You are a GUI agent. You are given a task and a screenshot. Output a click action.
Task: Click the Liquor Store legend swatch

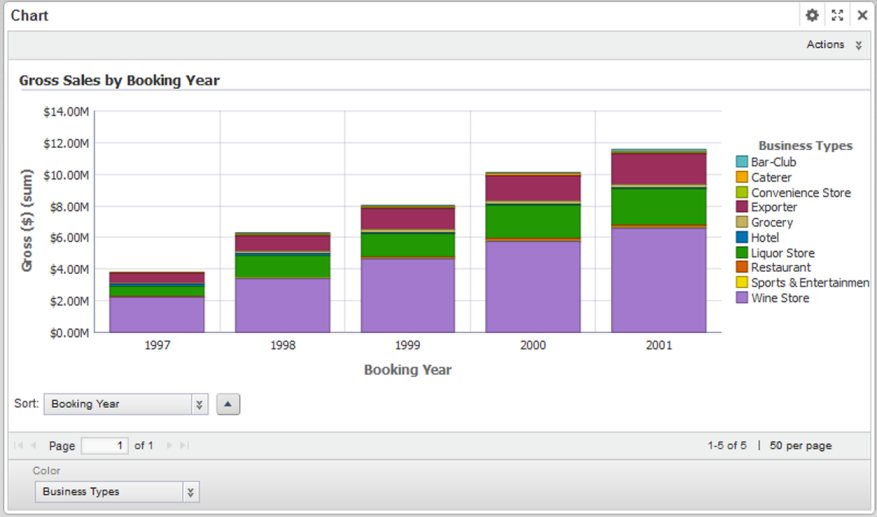pos(742,252)
